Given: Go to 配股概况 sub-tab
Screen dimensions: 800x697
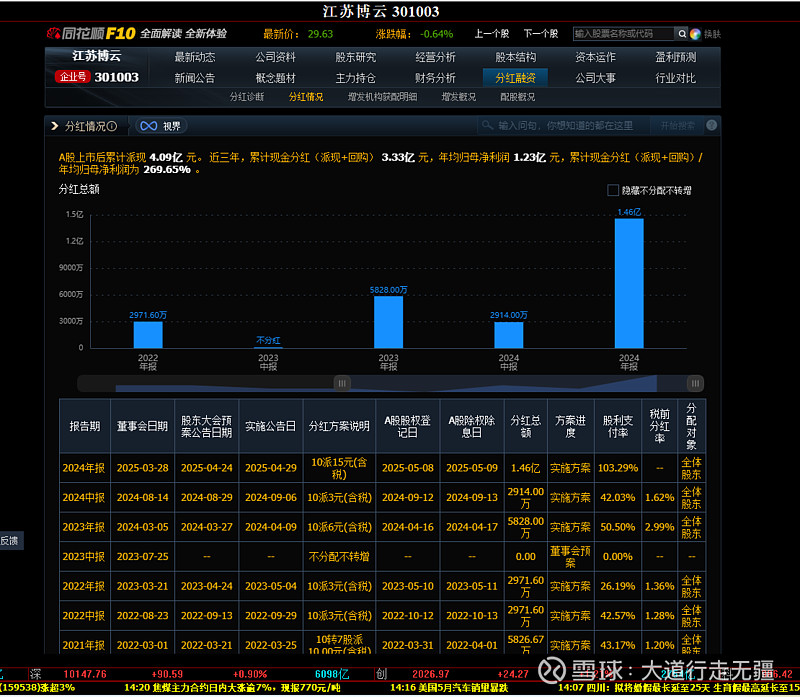Looking at the screenshot, I should click(x=518, y=97).
